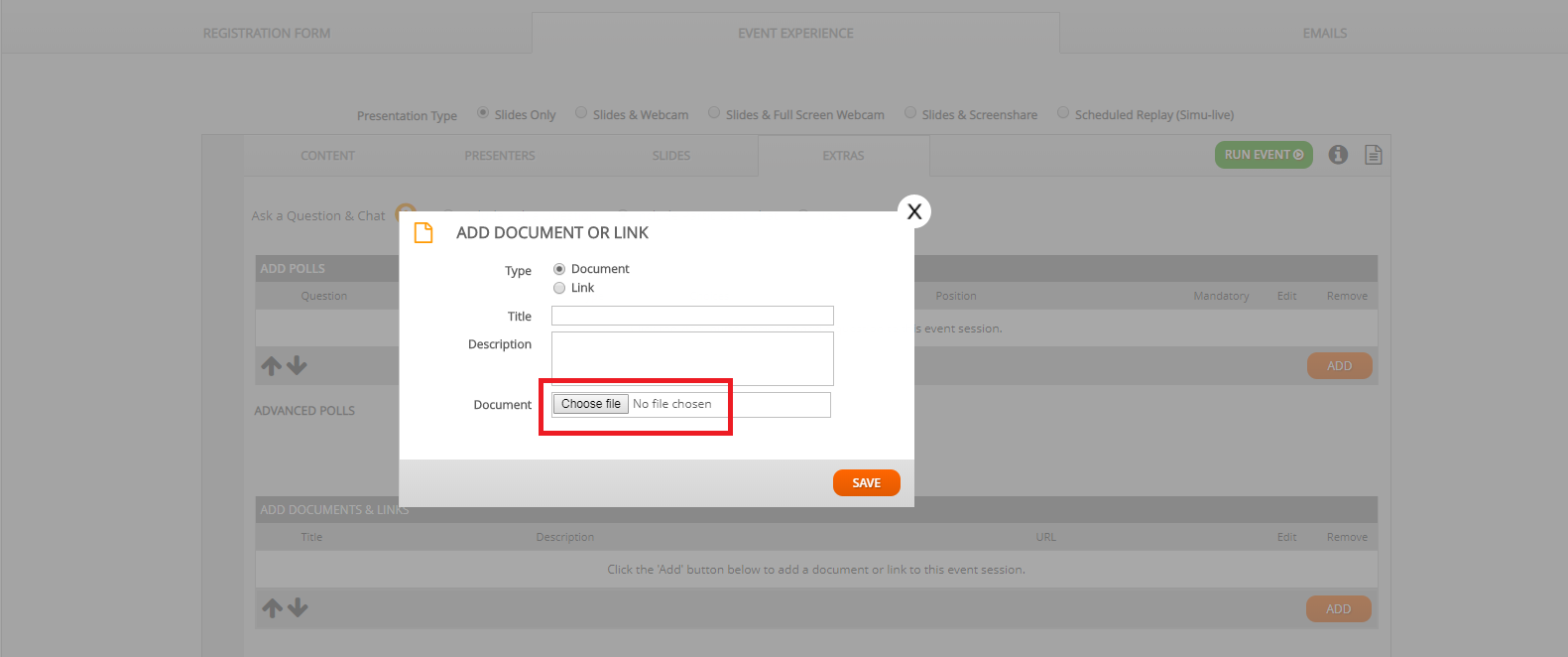Screen dimensions: 1568x657
Task: Move document up with Documents up arrow
Action: tap(272, 608)
